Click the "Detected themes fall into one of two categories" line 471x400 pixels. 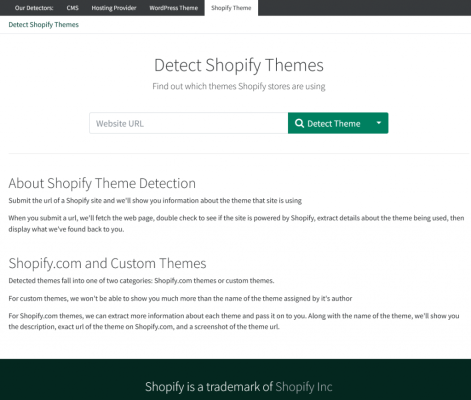[x=141, y=281]
